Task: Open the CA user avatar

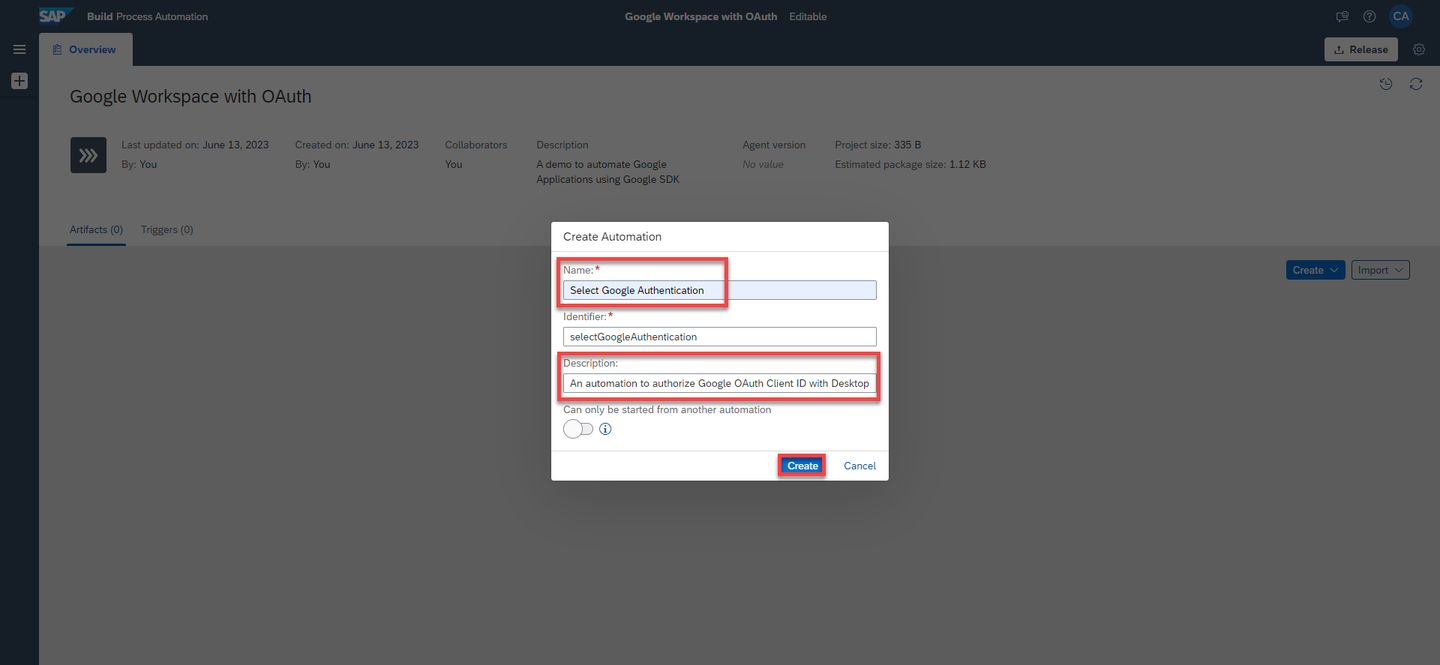Action: click(x=1401, y=16)
